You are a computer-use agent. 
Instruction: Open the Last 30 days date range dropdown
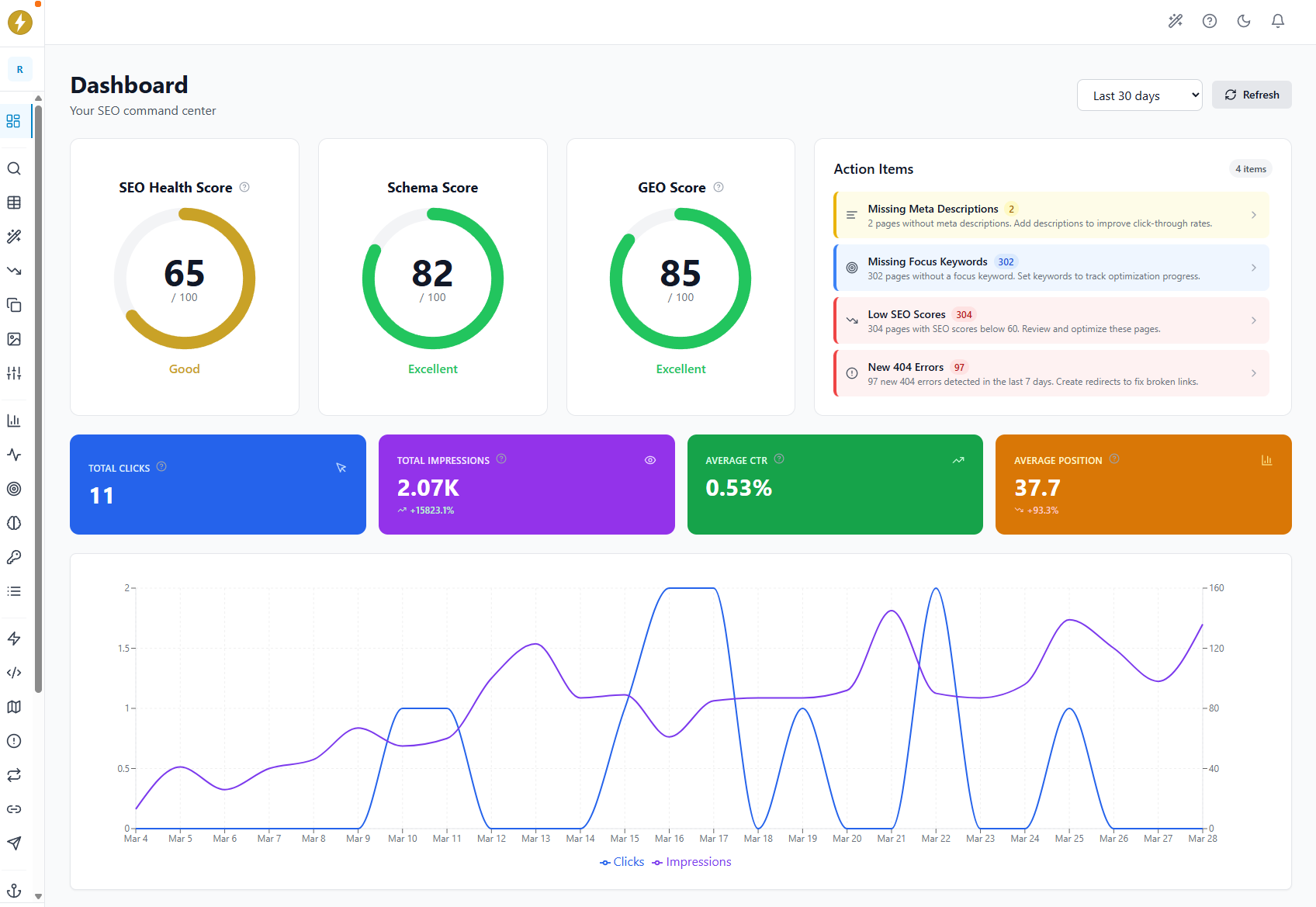1139,95
